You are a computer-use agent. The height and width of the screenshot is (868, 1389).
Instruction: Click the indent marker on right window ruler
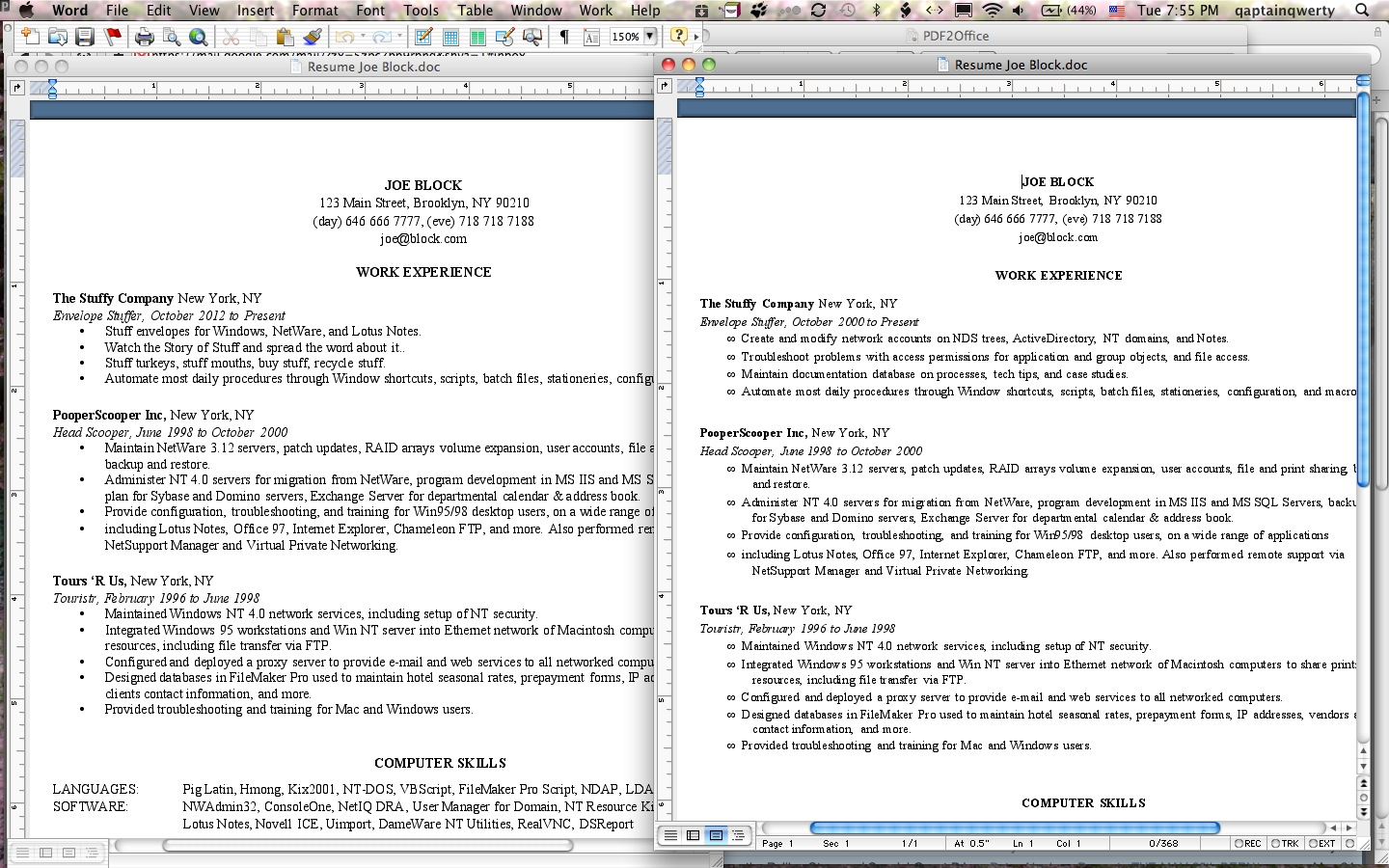[x=699, y=88]
